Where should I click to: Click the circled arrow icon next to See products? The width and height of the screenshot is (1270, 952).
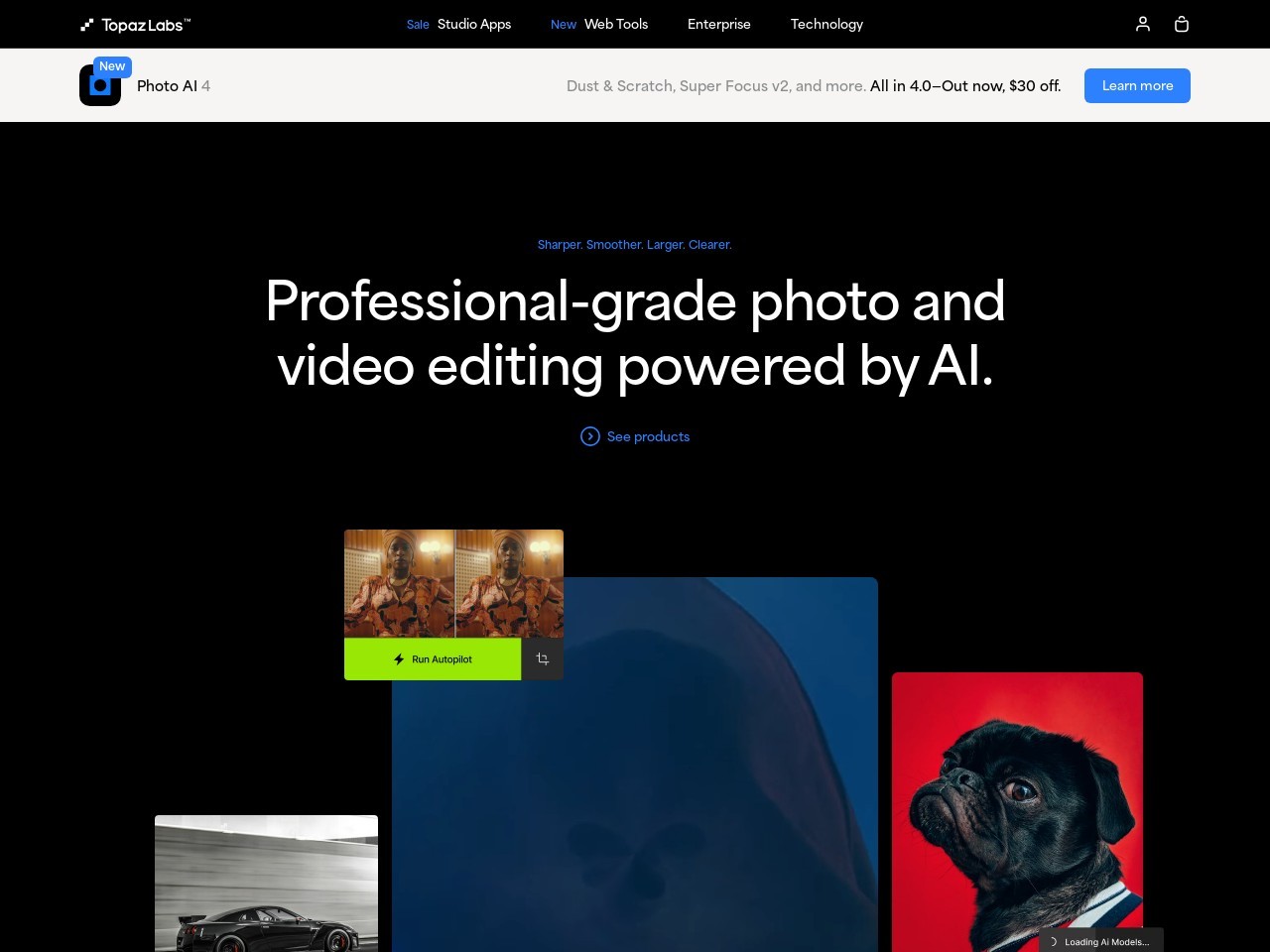[590, 436]
